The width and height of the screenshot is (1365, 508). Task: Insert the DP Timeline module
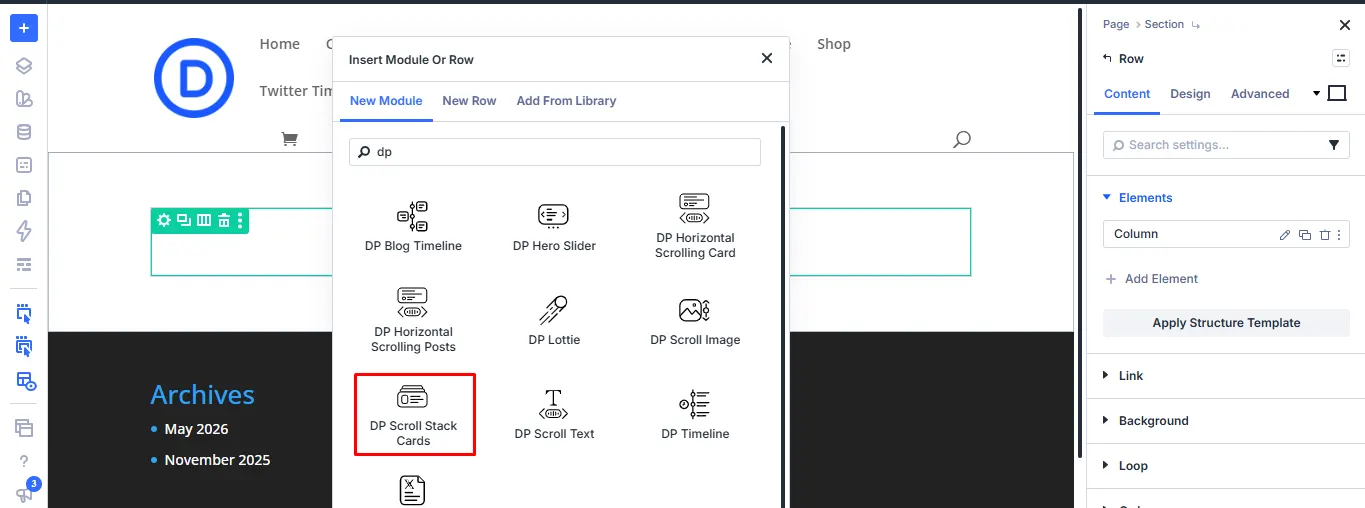(x=695, y=414)
